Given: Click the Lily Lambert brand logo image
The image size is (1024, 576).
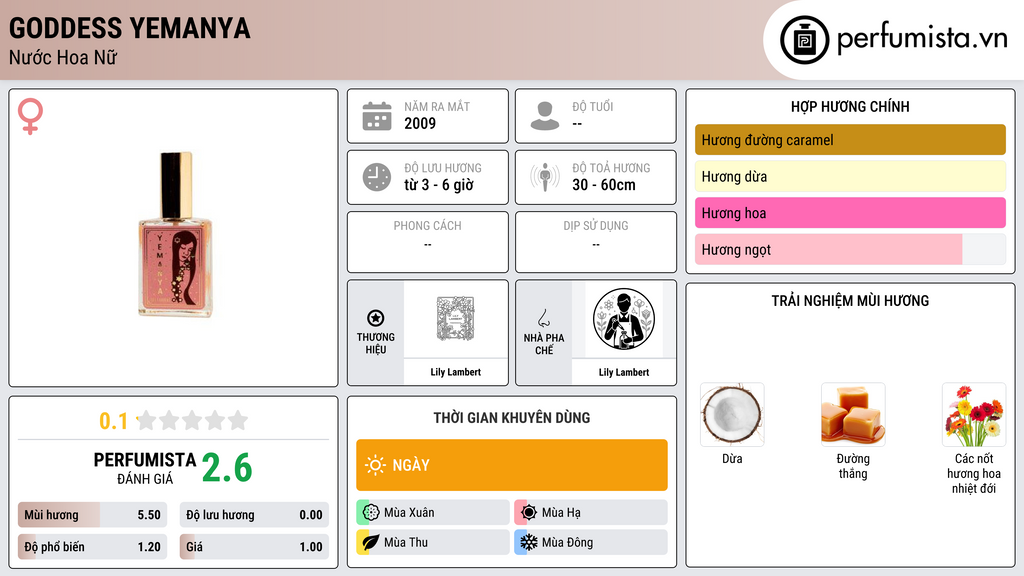Looking at the screenshot, I should point(455,318).
